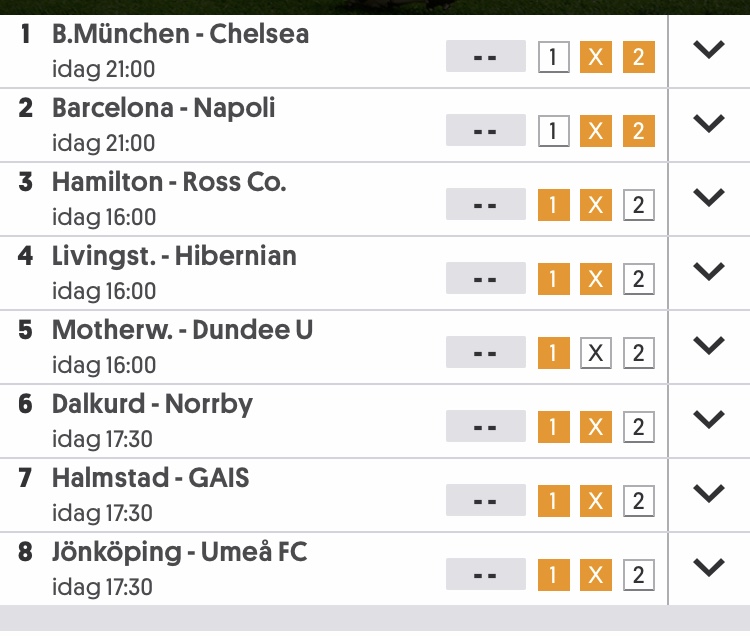Expand the Barcelona - Napoli row chevron
This screenshot has width=750, height=636.
[709, 123]
